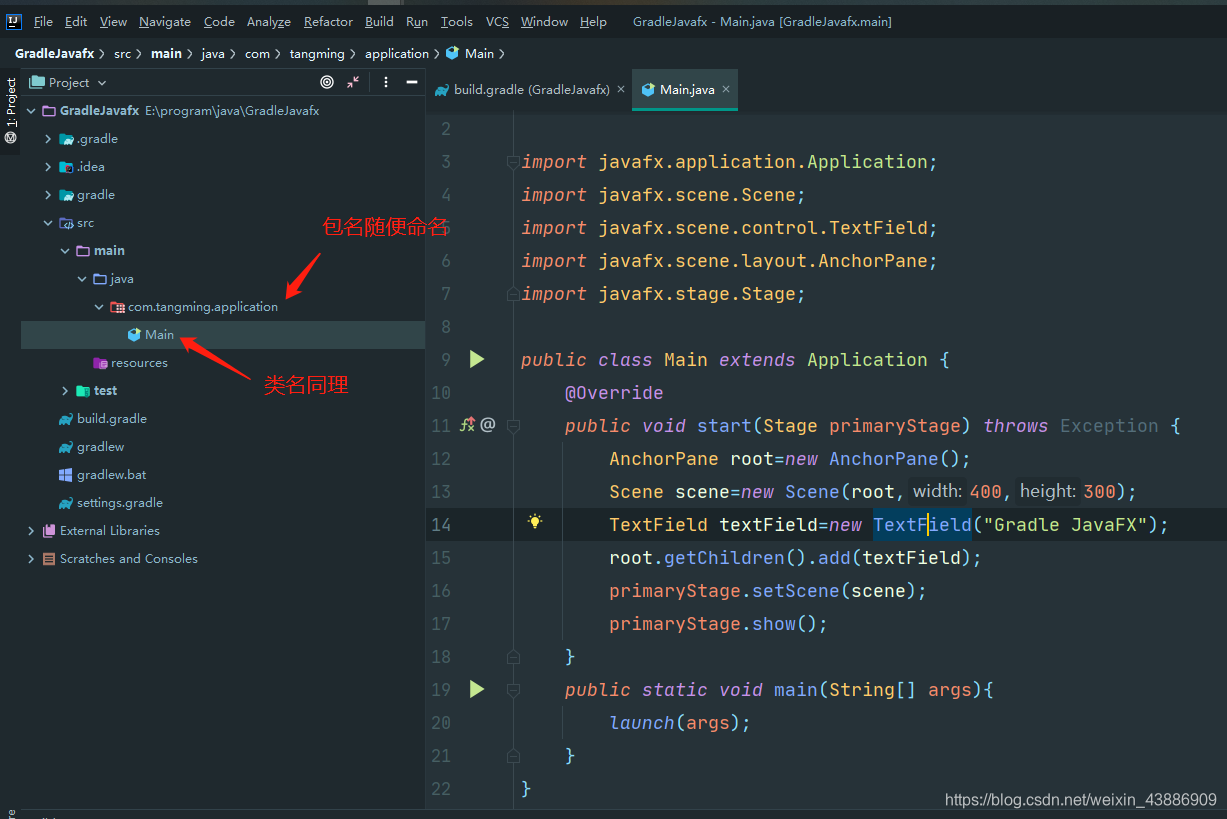The width and height of the screenshot is (1227, 819).
Task: Click the External Libraries bar-chart icon
Action: [x=49, y=531]
